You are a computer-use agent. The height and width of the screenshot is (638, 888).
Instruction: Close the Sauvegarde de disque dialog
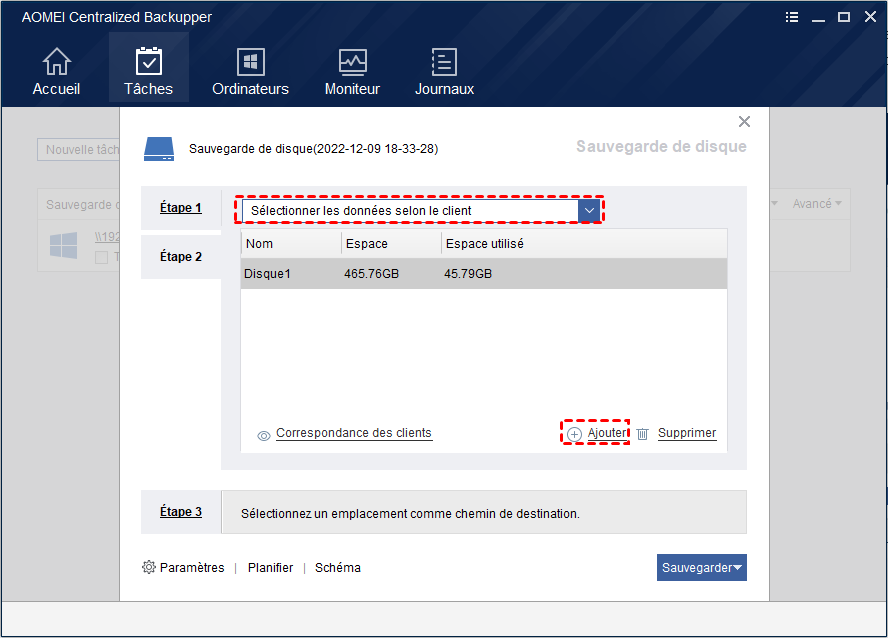744,122
